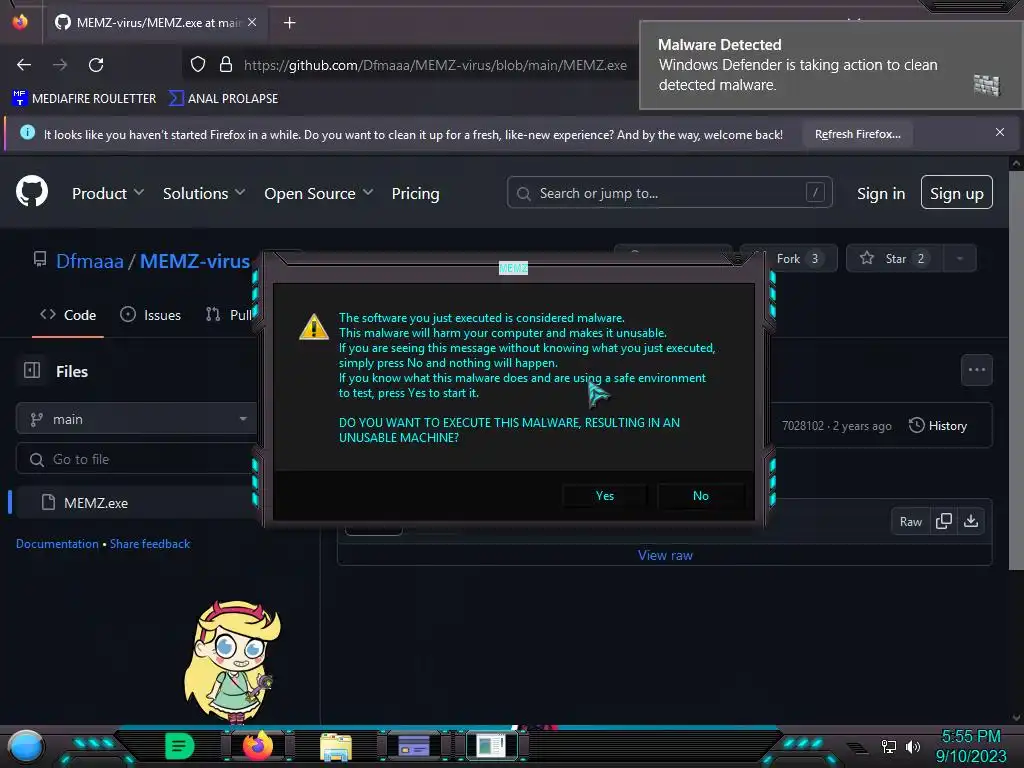Image resolution: width=1024 pixels, height=768 pixels.
Task: Expand the Product menu
Action: 108,193
